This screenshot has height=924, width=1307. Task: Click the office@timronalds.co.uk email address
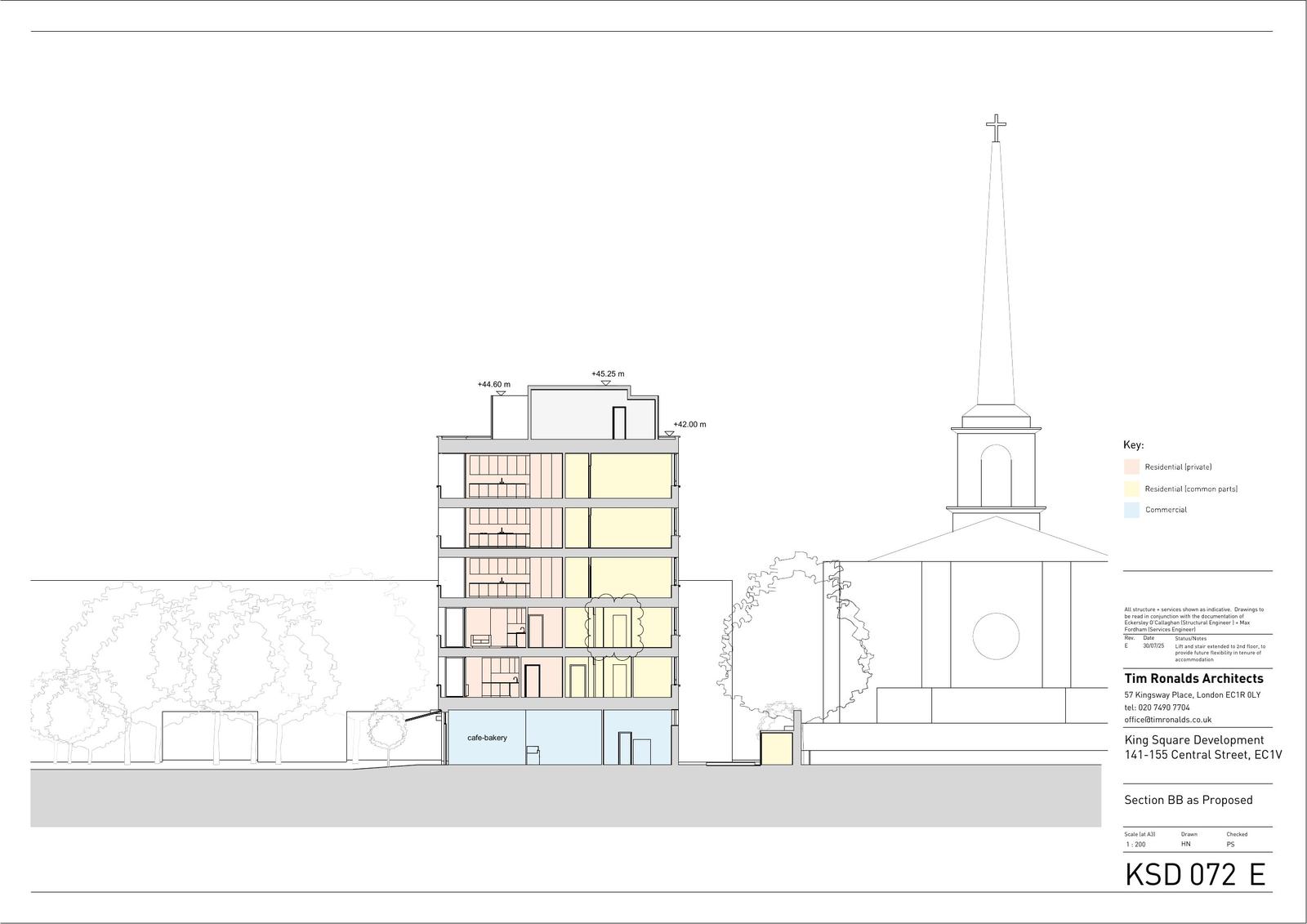1167,720
